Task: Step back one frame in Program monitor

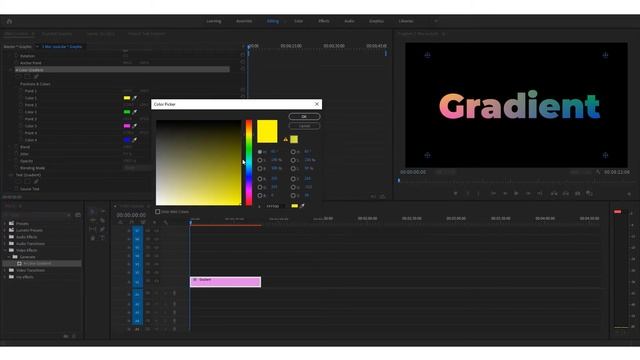Action: pyautogui.click(x=505, y=193)
